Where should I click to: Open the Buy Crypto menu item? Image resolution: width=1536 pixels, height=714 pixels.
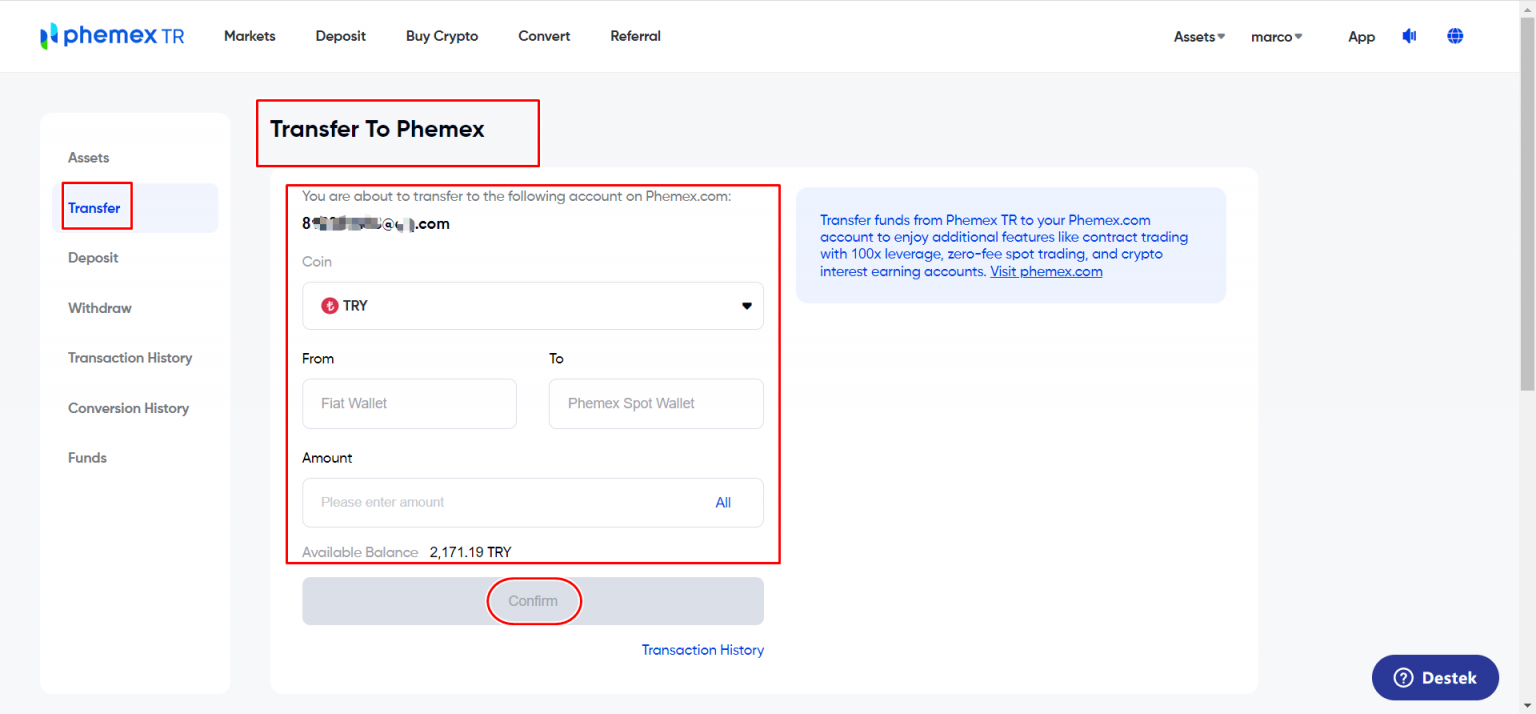coord(441,35)
